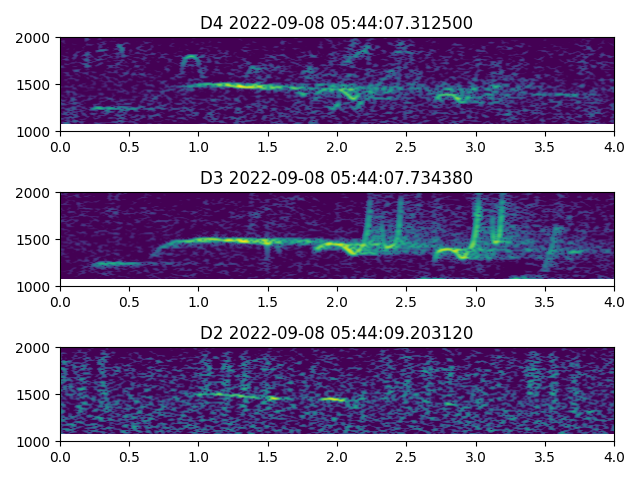The image size is (640, 480).
Task: Click the 2.0 x-axis tick below D4 plot
Action: 337,147
